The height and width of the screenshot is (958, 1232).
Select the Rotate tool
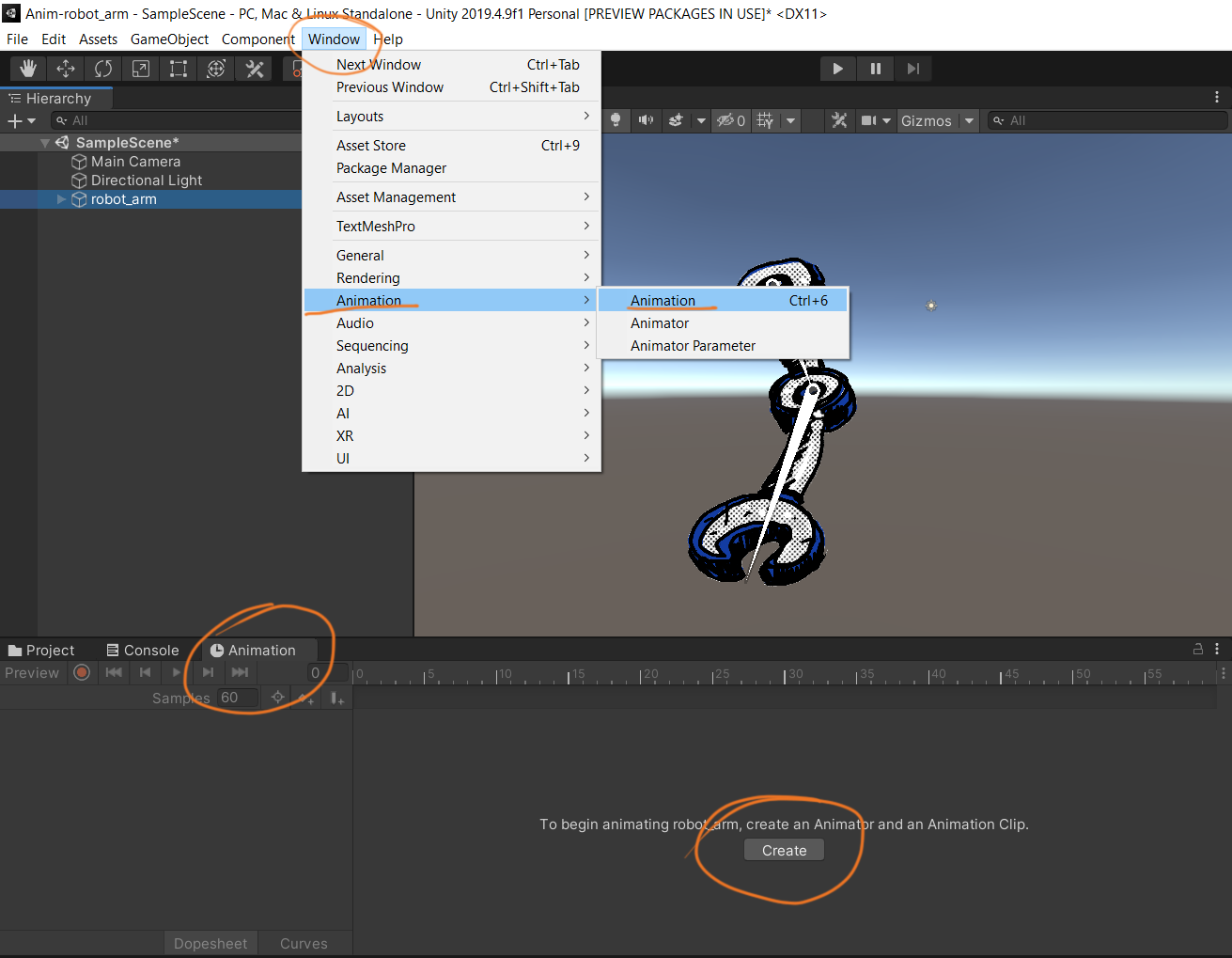pyautogui.click(x=103, y=69)
